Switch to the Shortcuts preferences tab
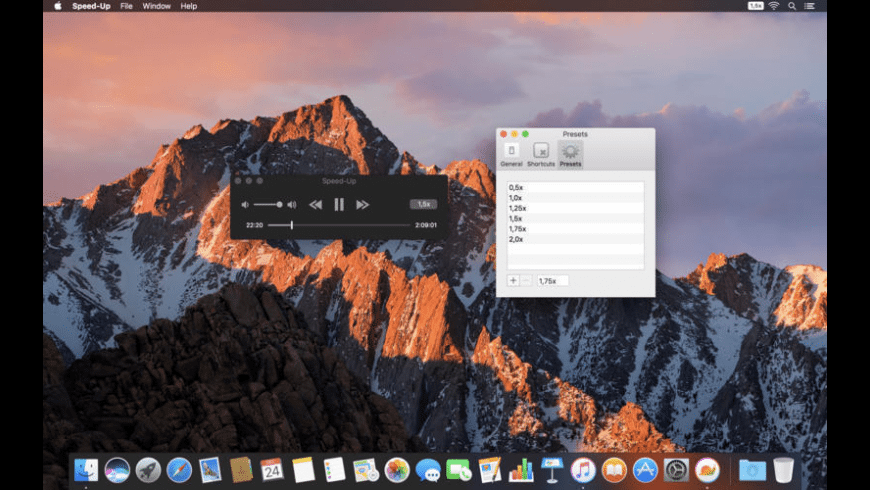This screenshot has width=870, height=490. tap(541, 155)
